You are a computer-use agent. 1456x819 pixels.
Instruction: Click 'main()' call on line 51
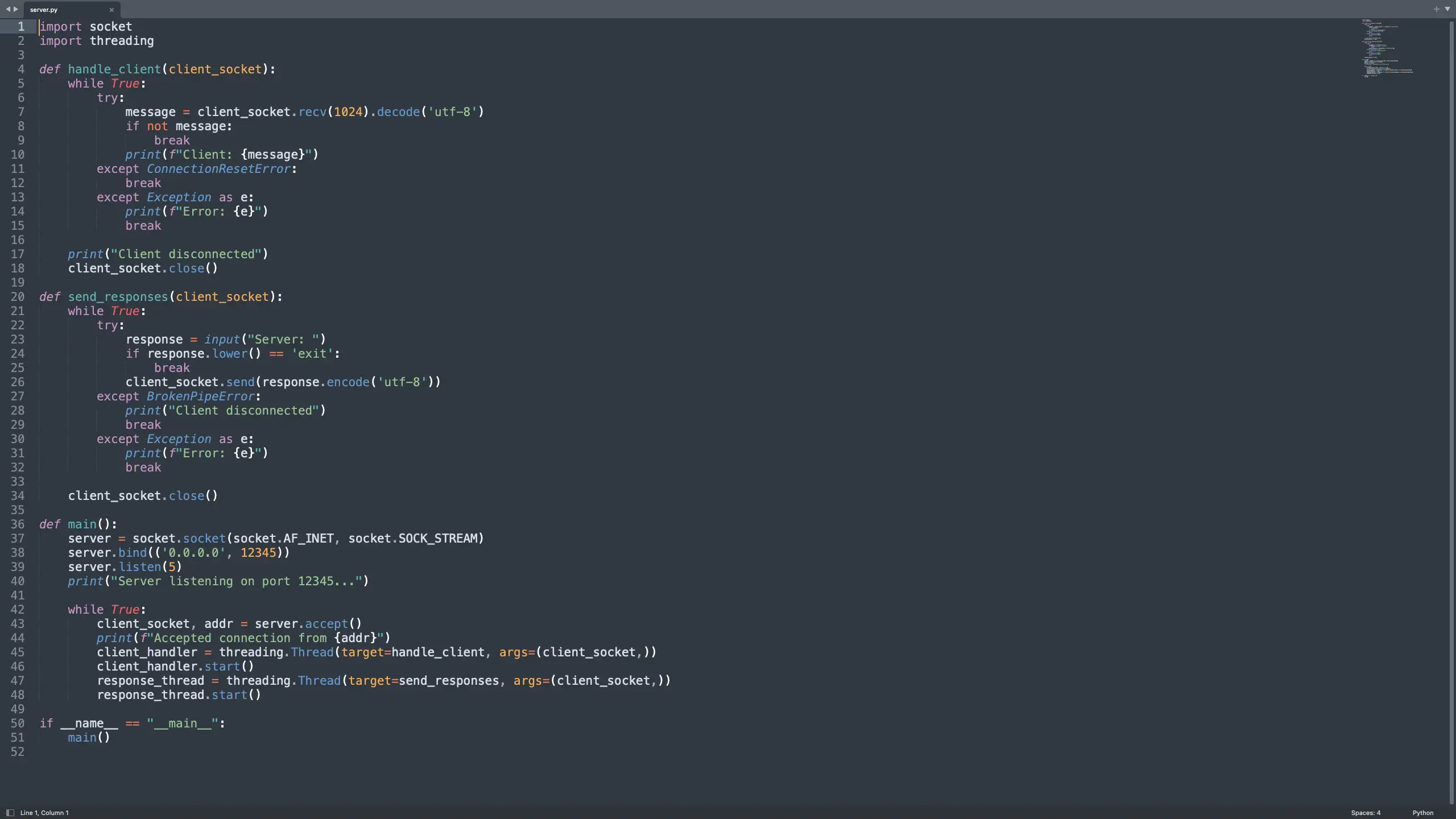click(x=89, y=738)
